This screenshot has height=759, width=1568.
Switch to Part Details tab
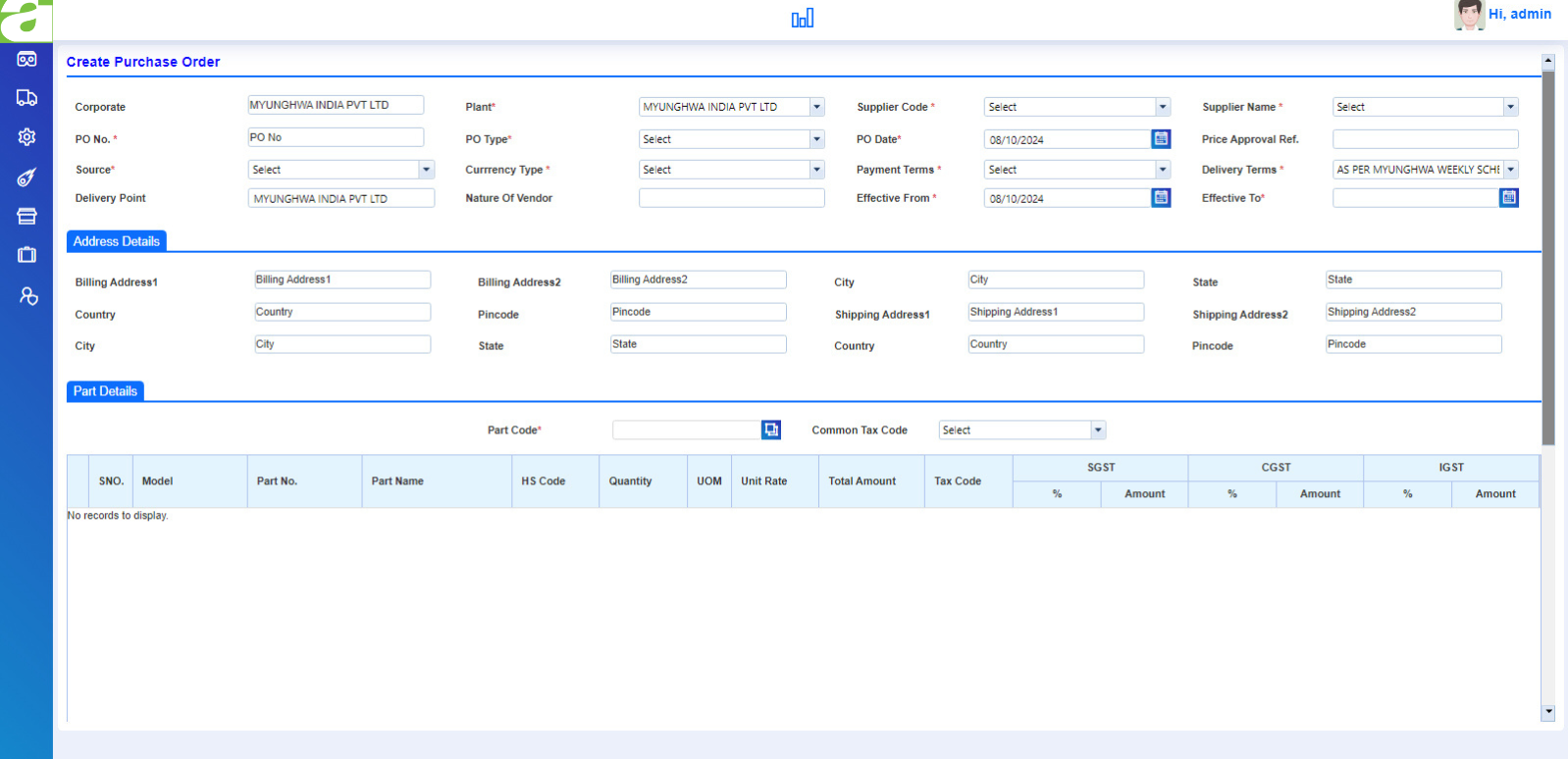click(105, 391)
